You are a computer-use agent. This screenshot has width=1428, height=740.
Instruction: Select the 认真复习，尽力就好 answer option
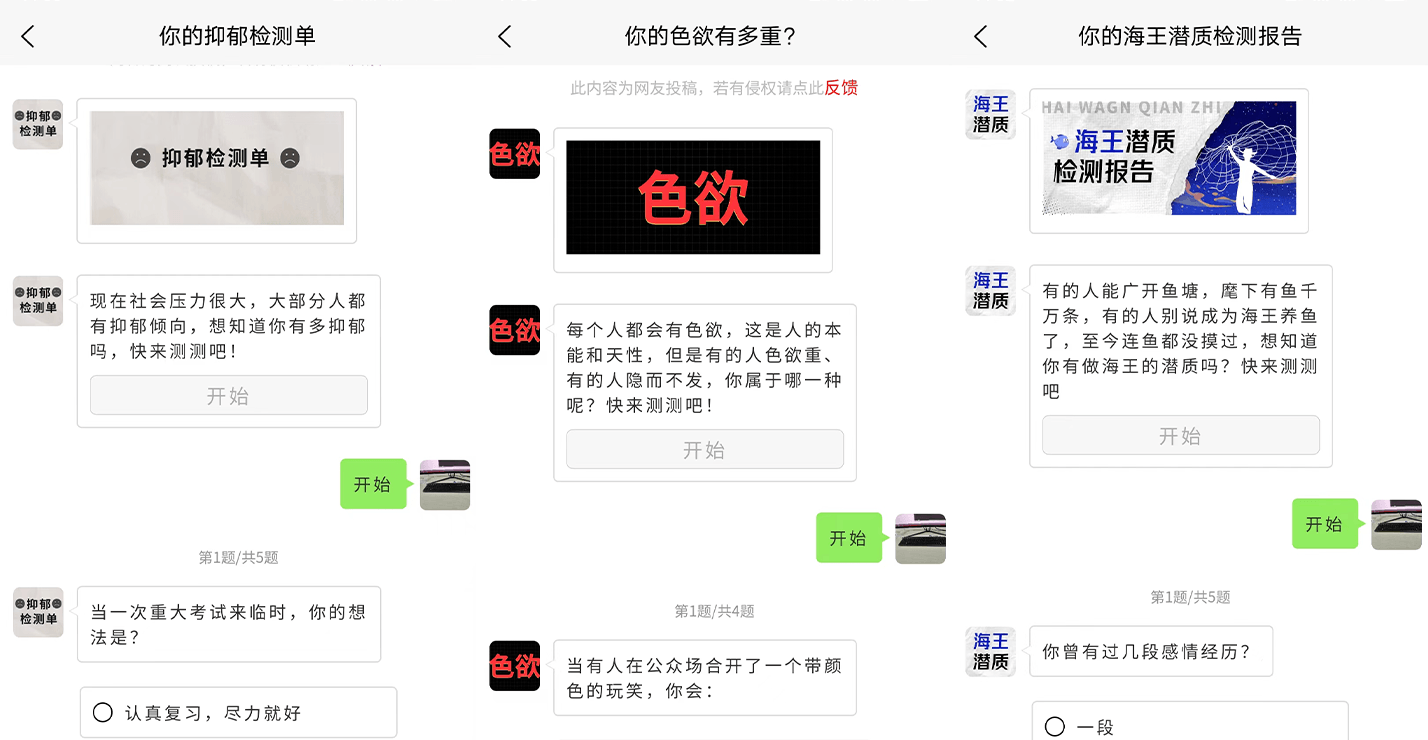(238, 713)
